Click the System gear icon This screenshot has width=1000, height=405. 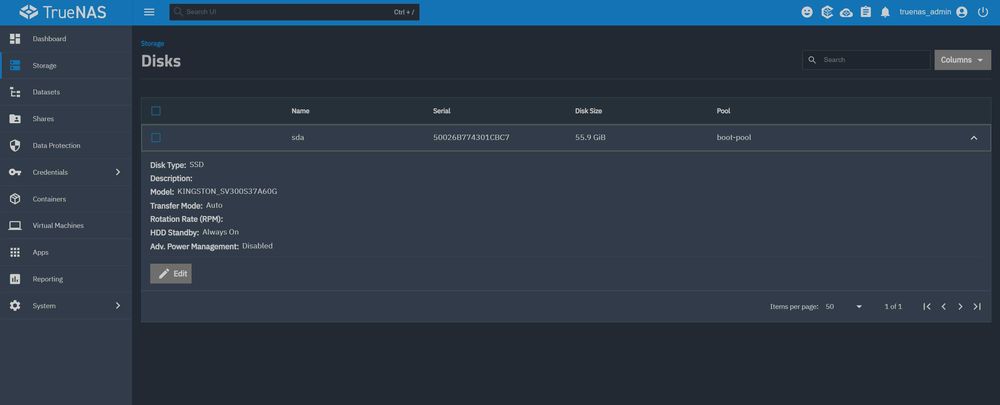tap(15, 306)
